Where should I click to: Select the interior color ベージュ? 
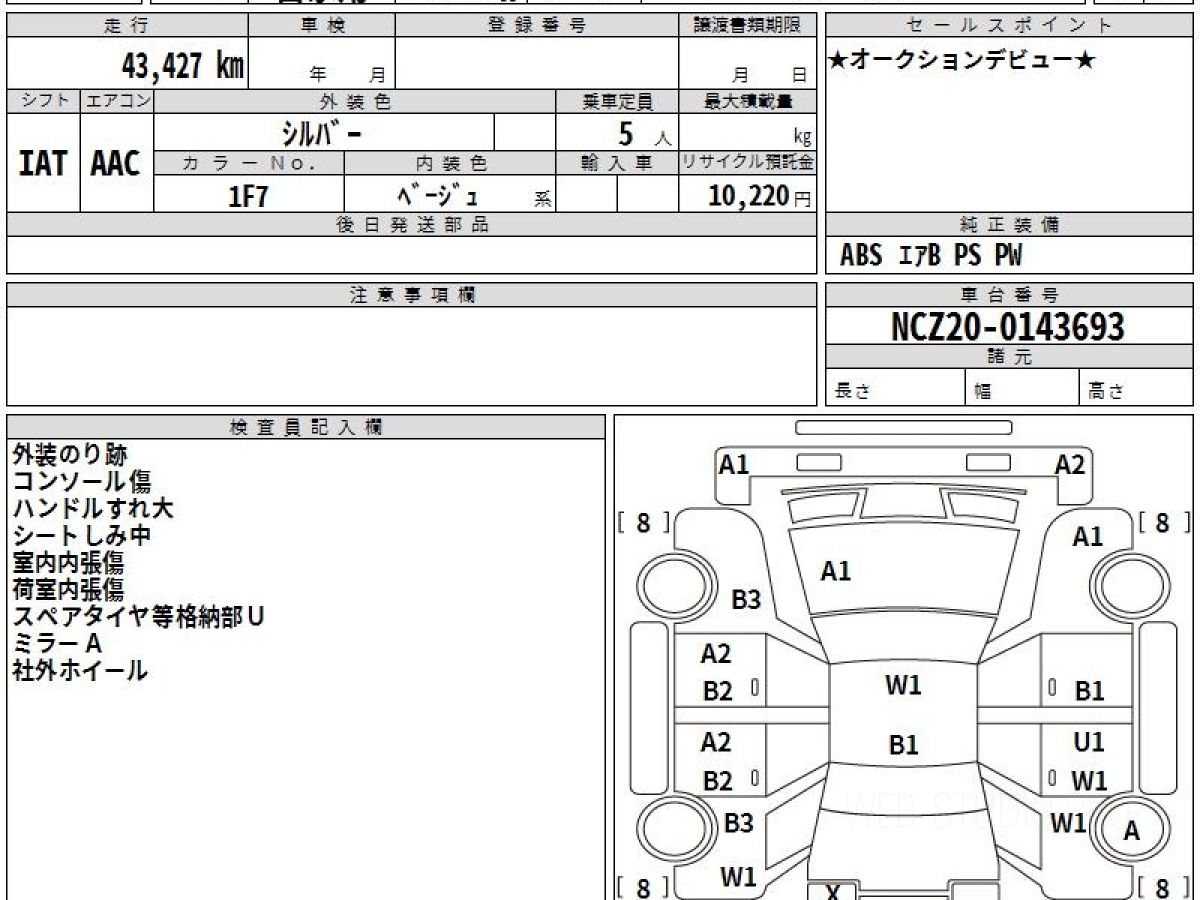pos(439,195)
